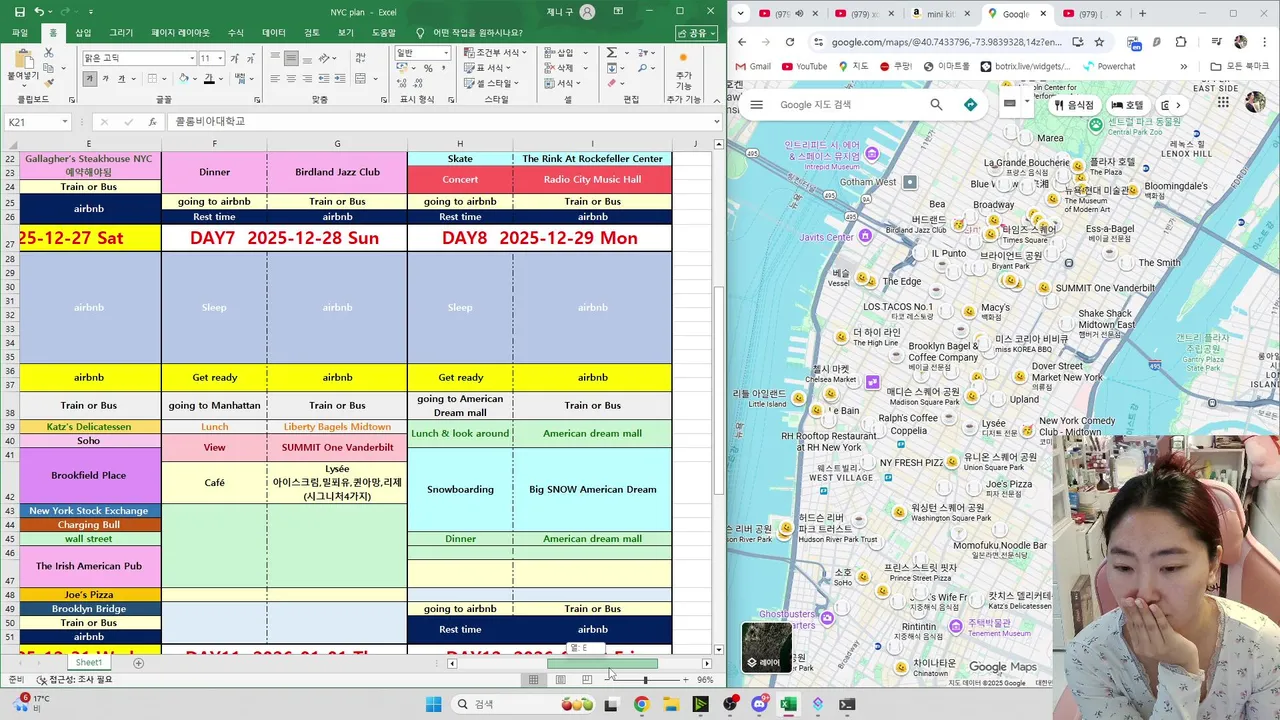Add a new sheet with the plus icon
The height and width of the screenshot is (720, 1280).
click(139, 663)
